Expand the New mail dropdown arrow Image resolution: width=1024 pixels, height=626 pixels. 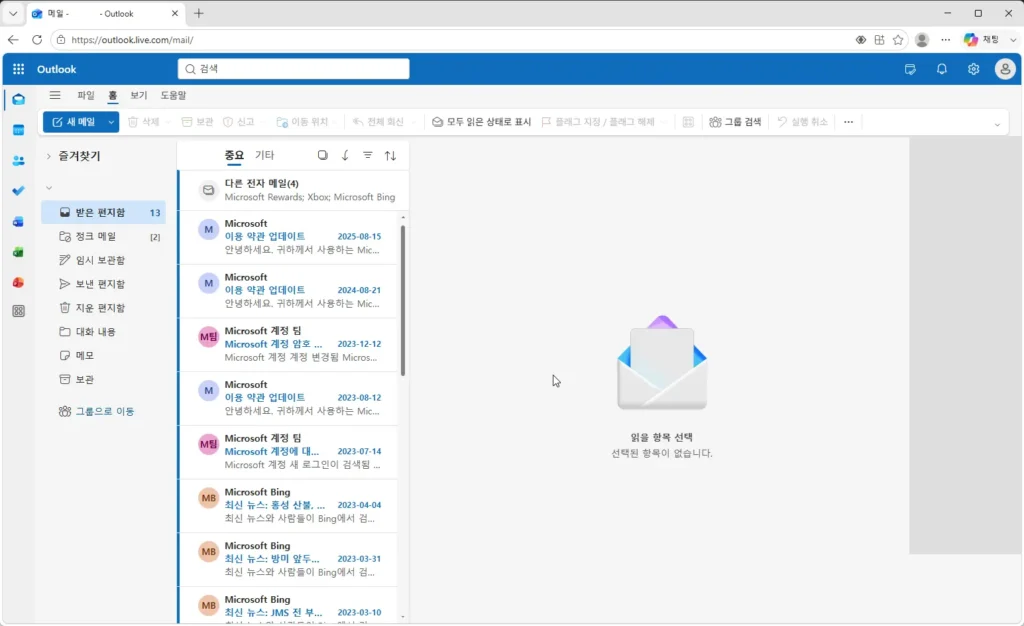pyautogui.click(x=111, y=122)
